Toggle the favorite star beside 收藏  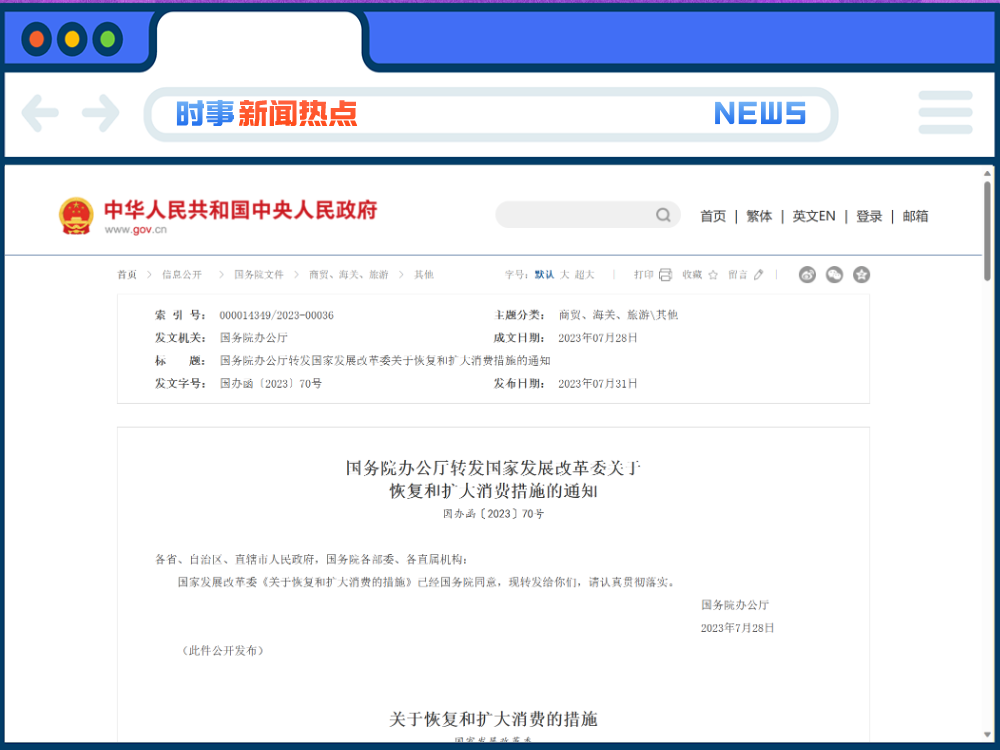click(x=713, y=274)
